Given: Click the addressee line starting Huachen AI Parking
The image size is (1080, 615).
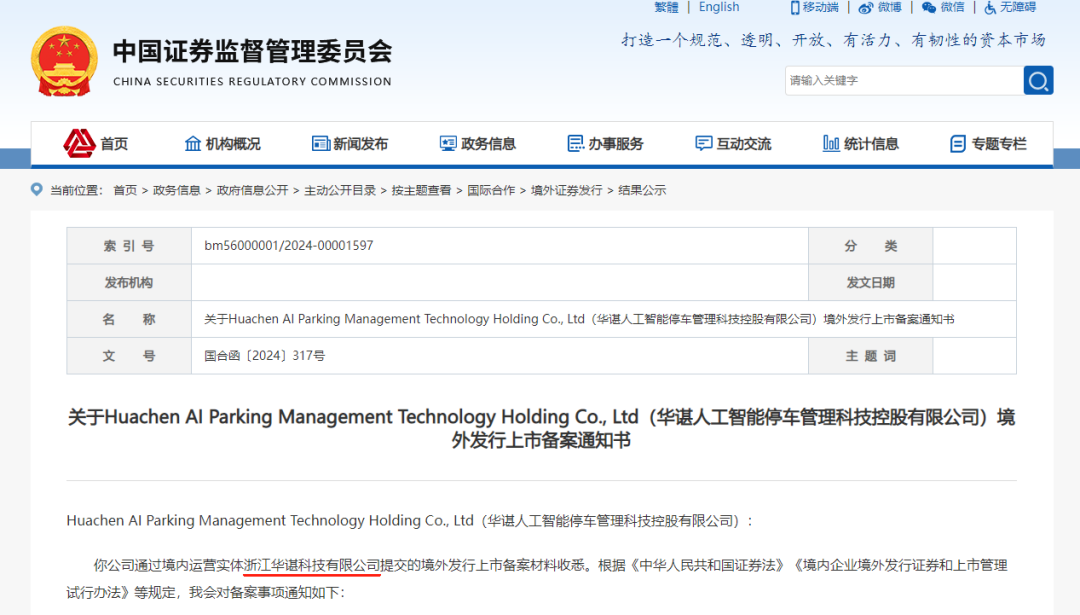Looking at the screenshot, I should tap(409, 521).
